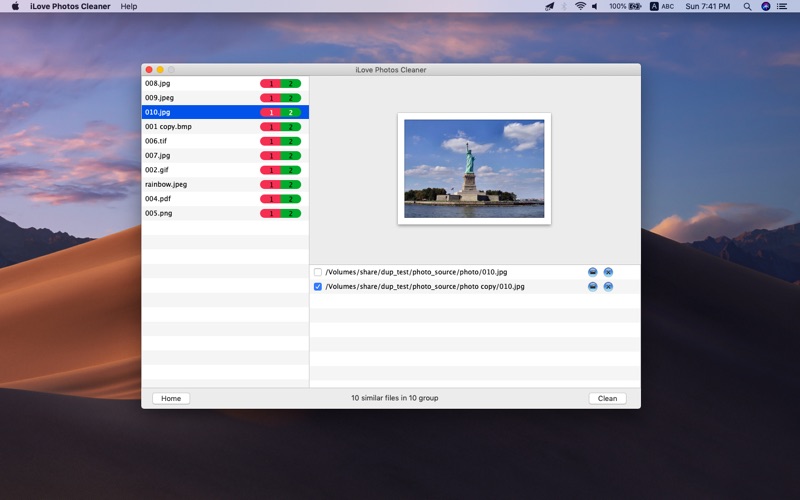
Task: Open the ABC input source menu
Action: 662,6
